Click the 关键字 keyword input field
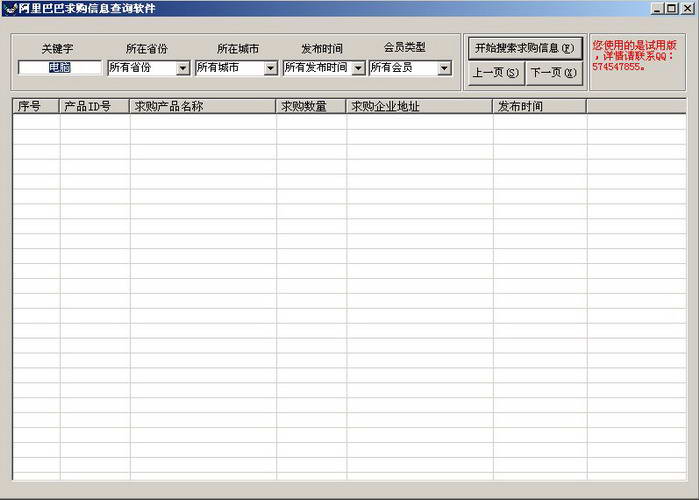The image size is (699, 500). click(x=60, y=67)
